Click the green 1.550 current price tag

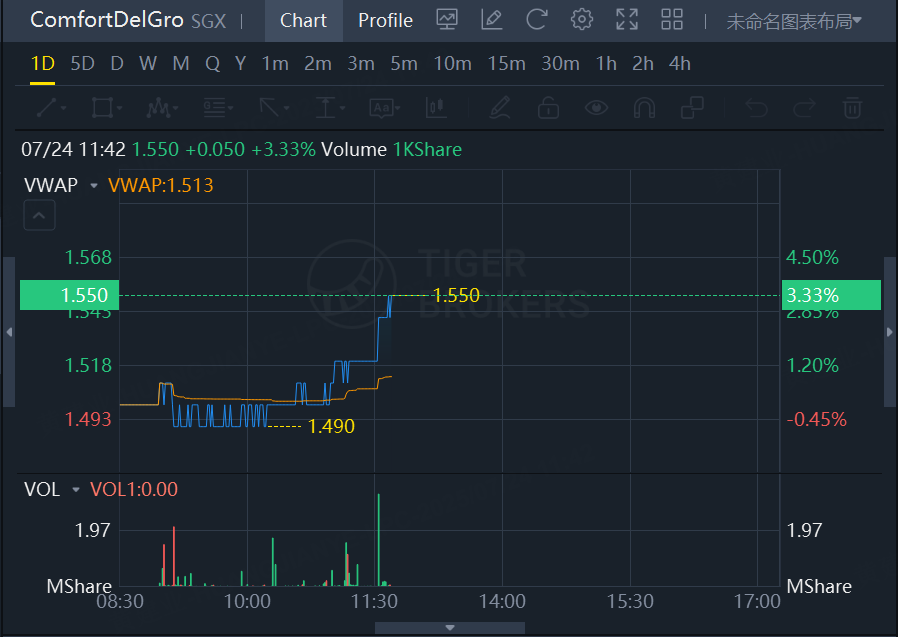pos(69,295)
